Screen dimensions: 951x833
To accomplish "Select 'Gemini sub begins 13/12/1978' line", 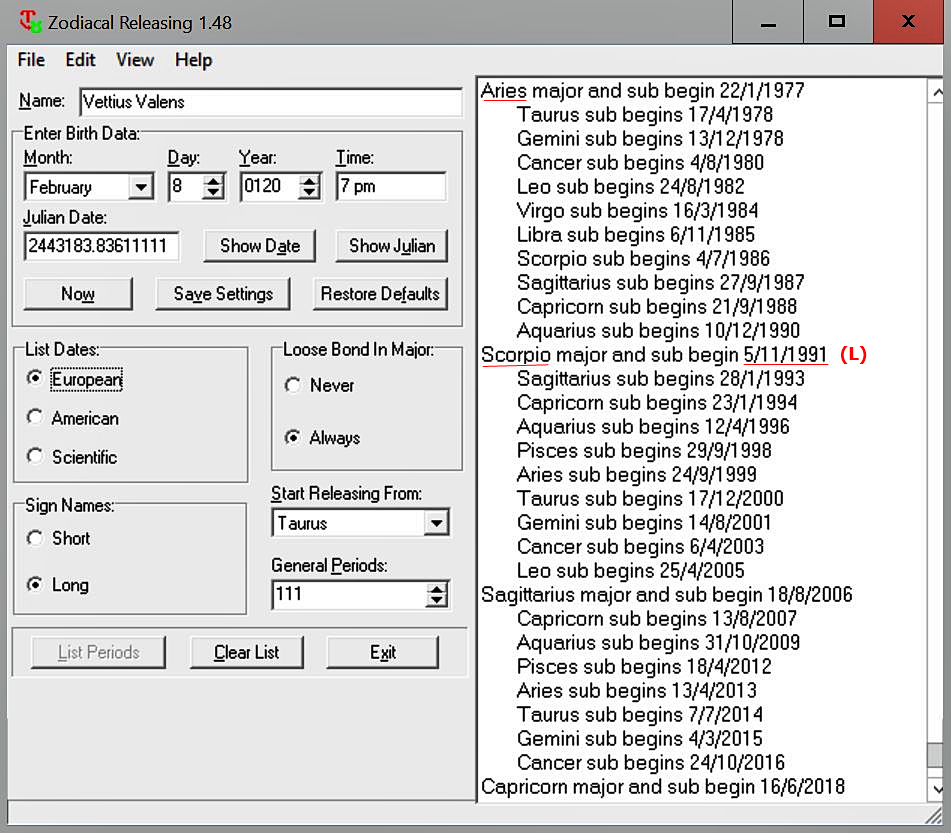I will 650,139.
